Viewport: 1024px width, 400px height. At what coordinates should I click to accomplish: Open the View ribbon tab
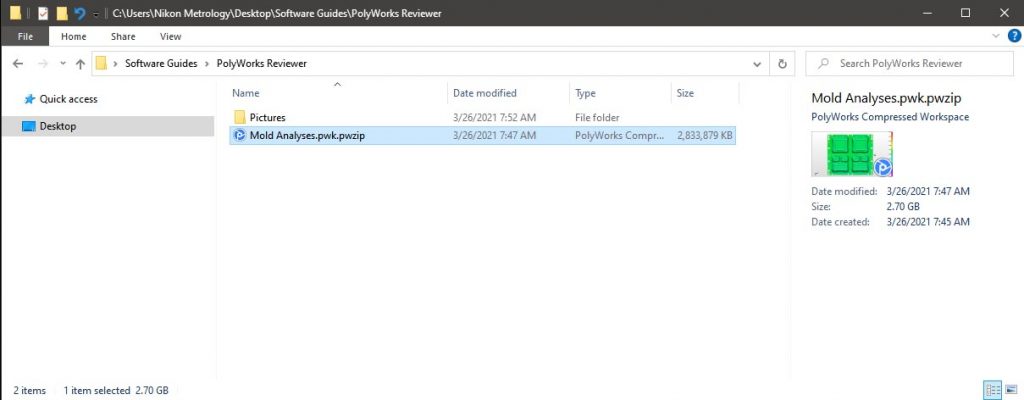(x=170, y=36)
